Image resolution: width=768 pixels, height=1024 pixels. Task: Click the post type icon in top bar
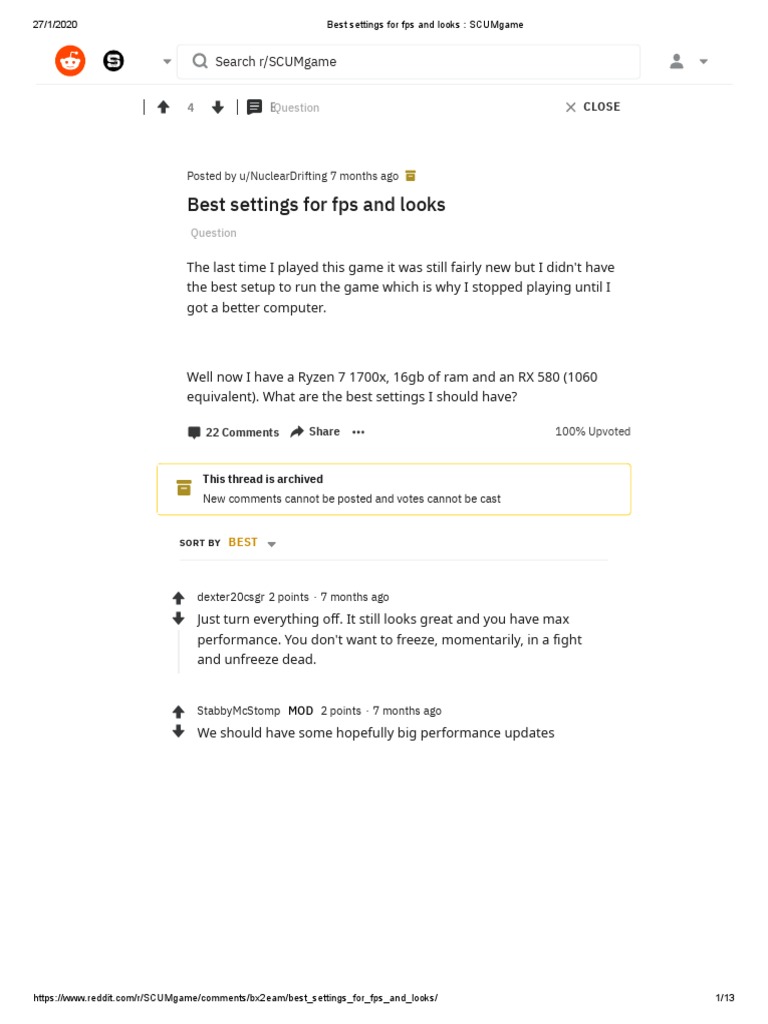pos(255,107)
